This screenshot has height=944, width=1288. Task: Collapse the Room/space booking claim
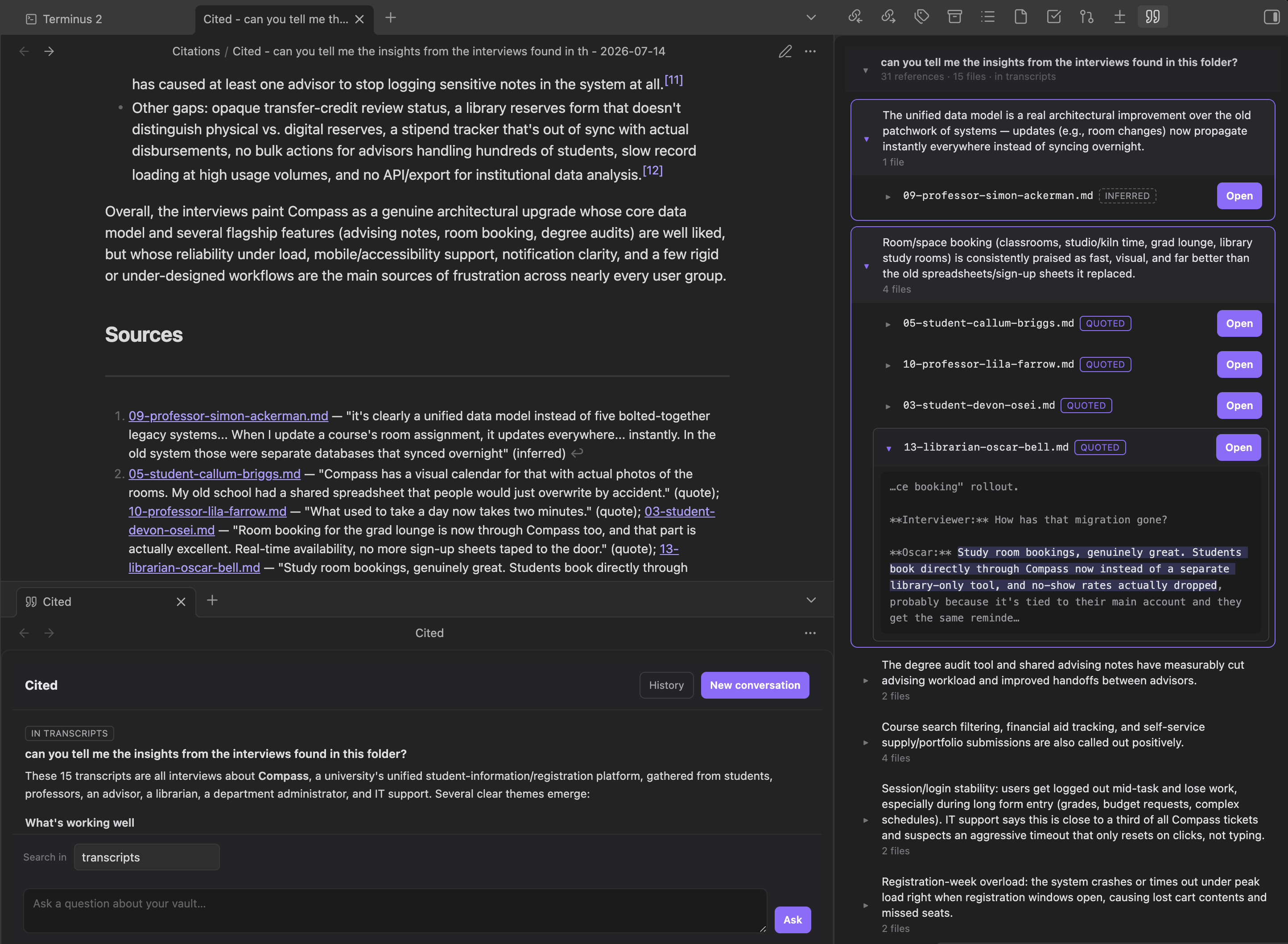click(867, 266)
